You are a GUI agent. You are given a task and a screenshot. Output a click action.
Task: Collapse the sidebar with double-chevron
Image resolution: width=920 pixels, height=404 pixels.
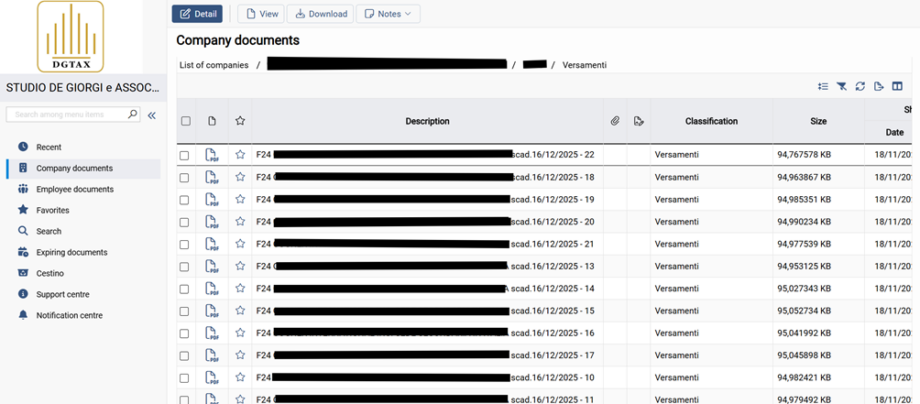(x=152, y=115)
